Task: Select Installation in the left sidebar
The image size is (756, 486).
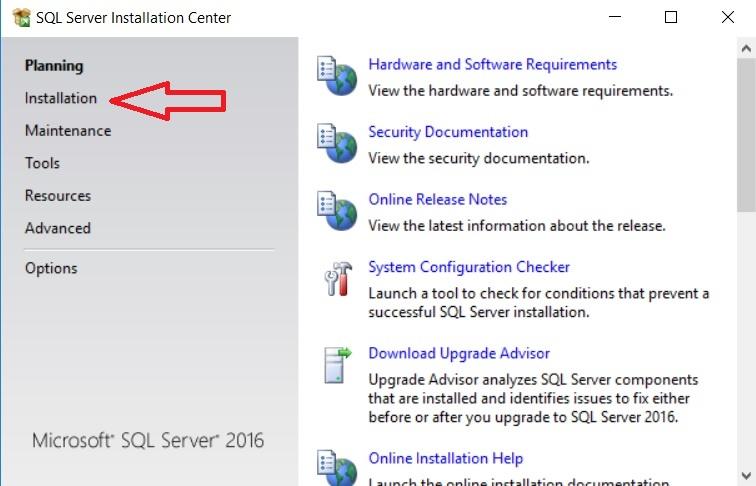Action: tap(61, 98)
